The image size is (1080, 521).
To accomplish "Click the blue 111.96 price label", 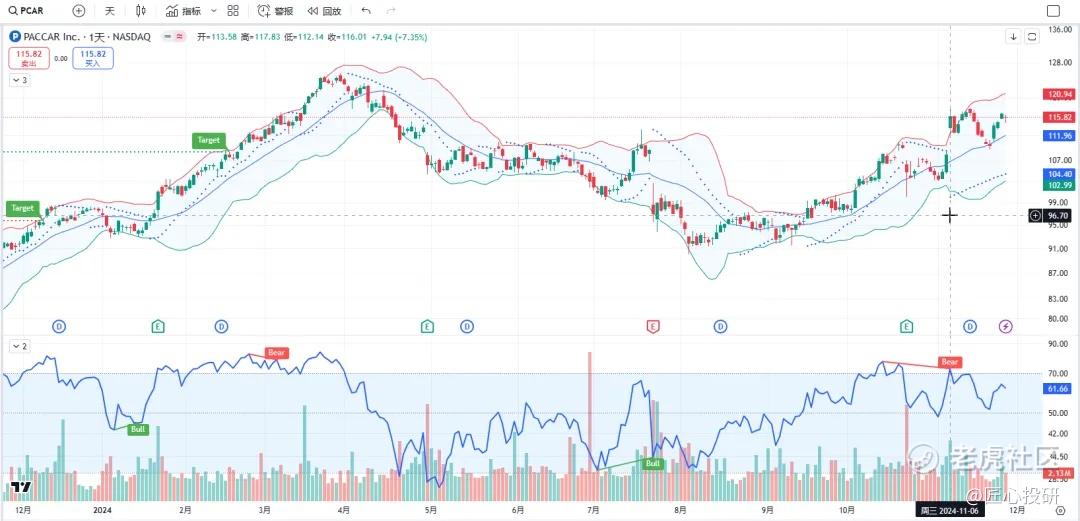I will coord(1058,136).
